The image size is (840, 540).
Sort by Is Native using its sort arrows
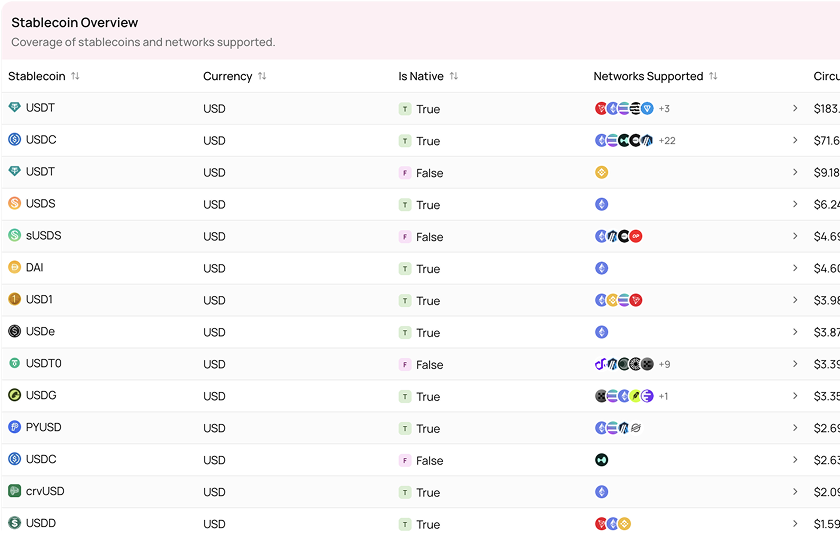pos(454,76)
